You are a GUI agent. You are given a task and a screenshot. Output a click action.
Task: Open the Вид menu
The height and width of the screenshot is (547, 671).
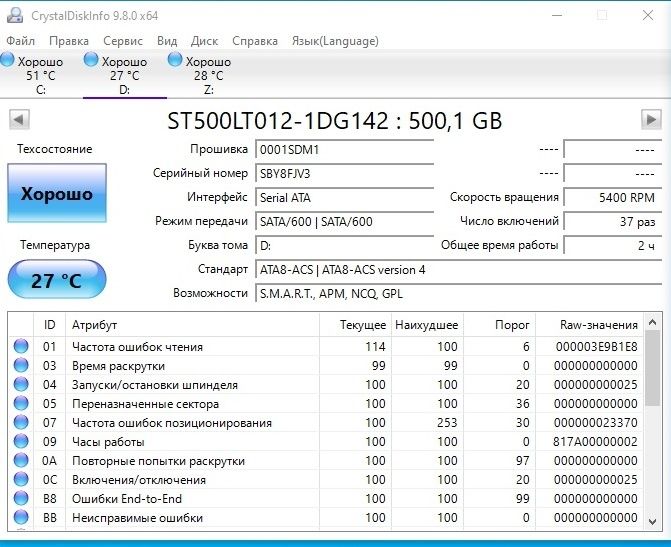point(167,41)
